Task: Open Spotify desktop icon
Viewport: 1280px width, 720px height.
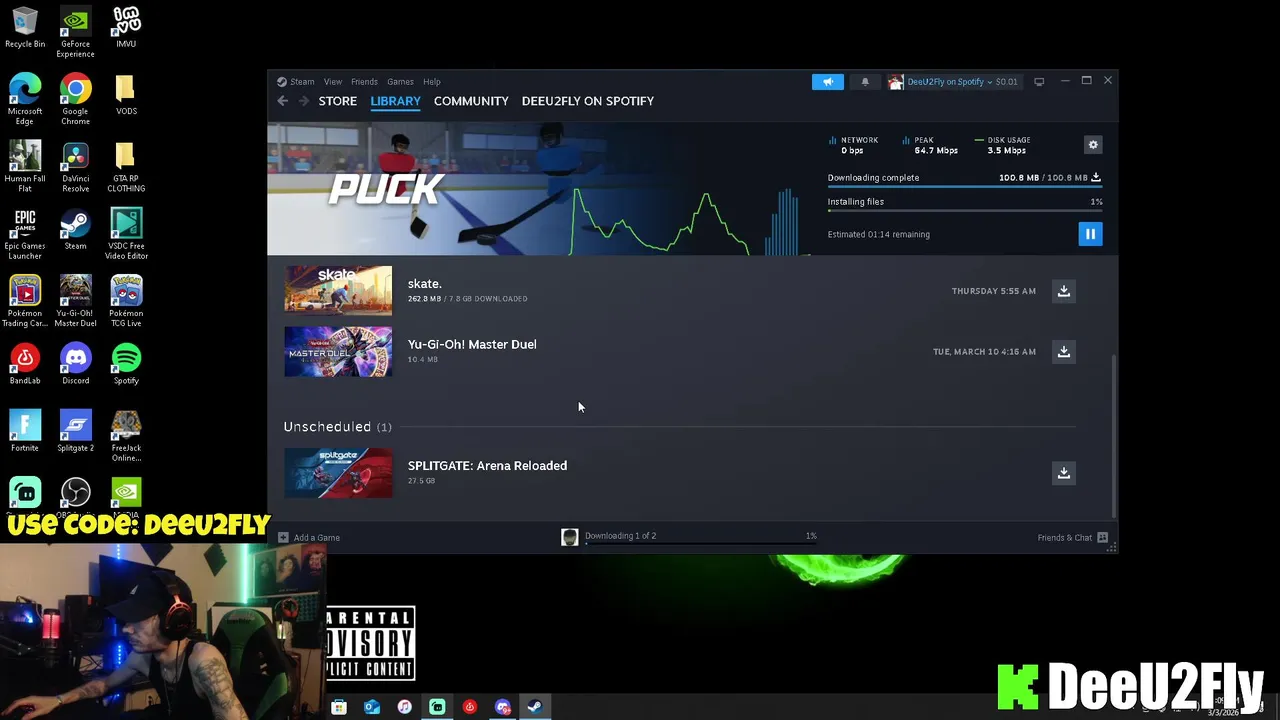Action: pyautogui.click(x=126, y=364)
